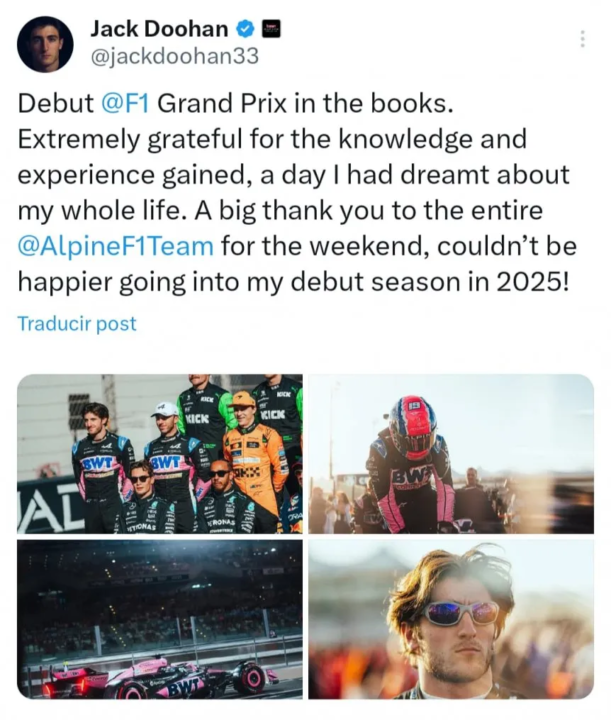This screenshot has width=611, height=720.
Task: Open the three-dot more options menu
Action: 582,39
